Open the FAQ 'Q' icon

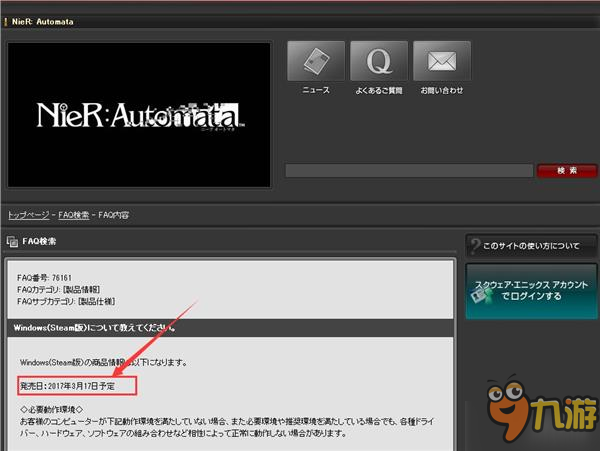(x=379, y=61)
